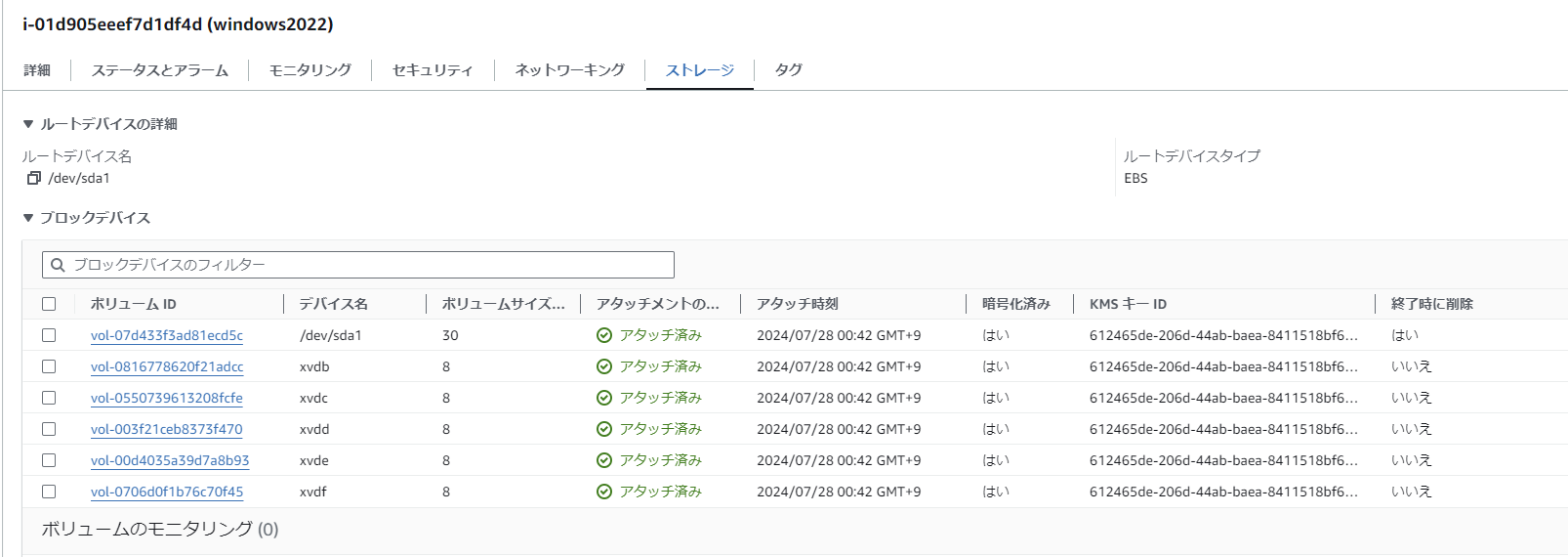Check the box for the xvdd volume row

[49, 429]
